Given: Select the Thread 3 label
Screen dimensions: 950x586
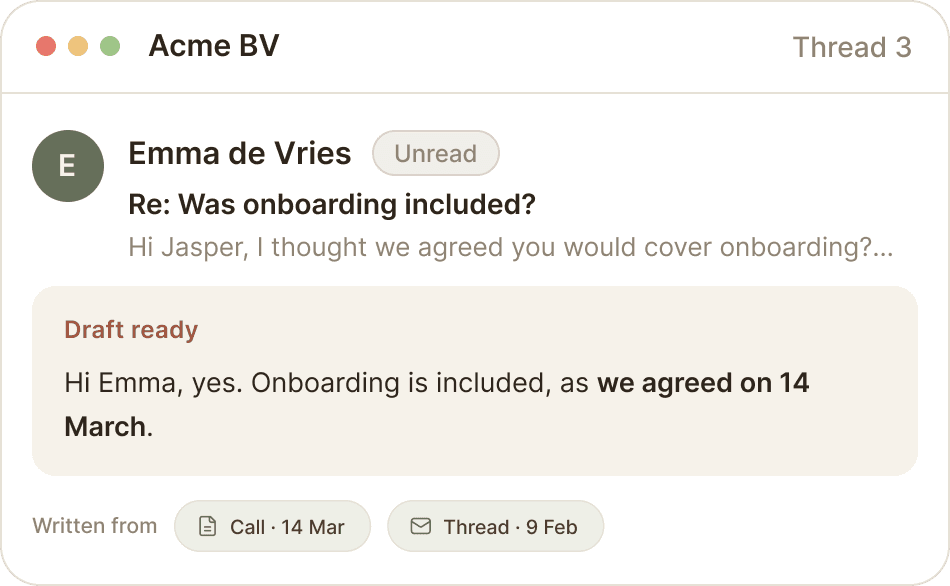Looking at the screenshot, I should click(x=852, y=47).
